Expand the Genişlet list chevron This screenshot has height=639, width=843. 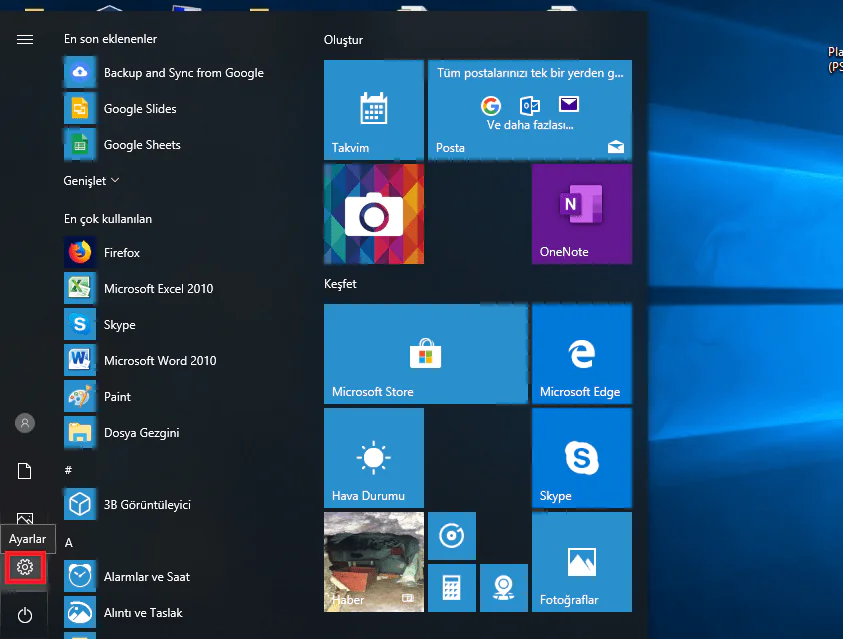click(115, 181)
